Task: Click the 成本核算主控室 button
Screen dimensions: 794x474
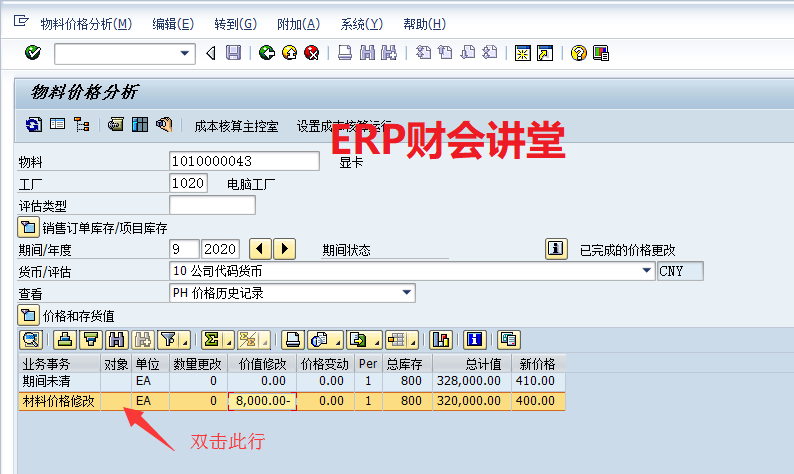Action: click(236, 126)
